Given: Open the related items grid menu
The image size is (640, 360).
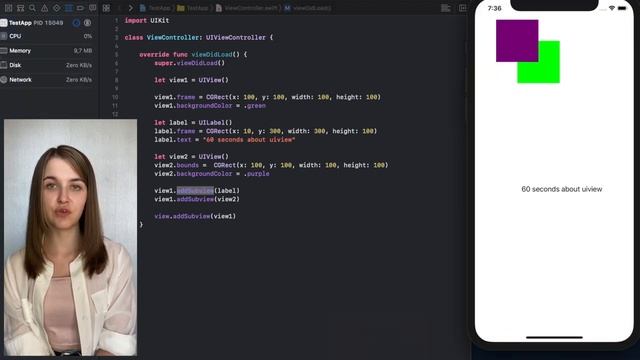Looking at the screenshot, I should coord(106,8).
